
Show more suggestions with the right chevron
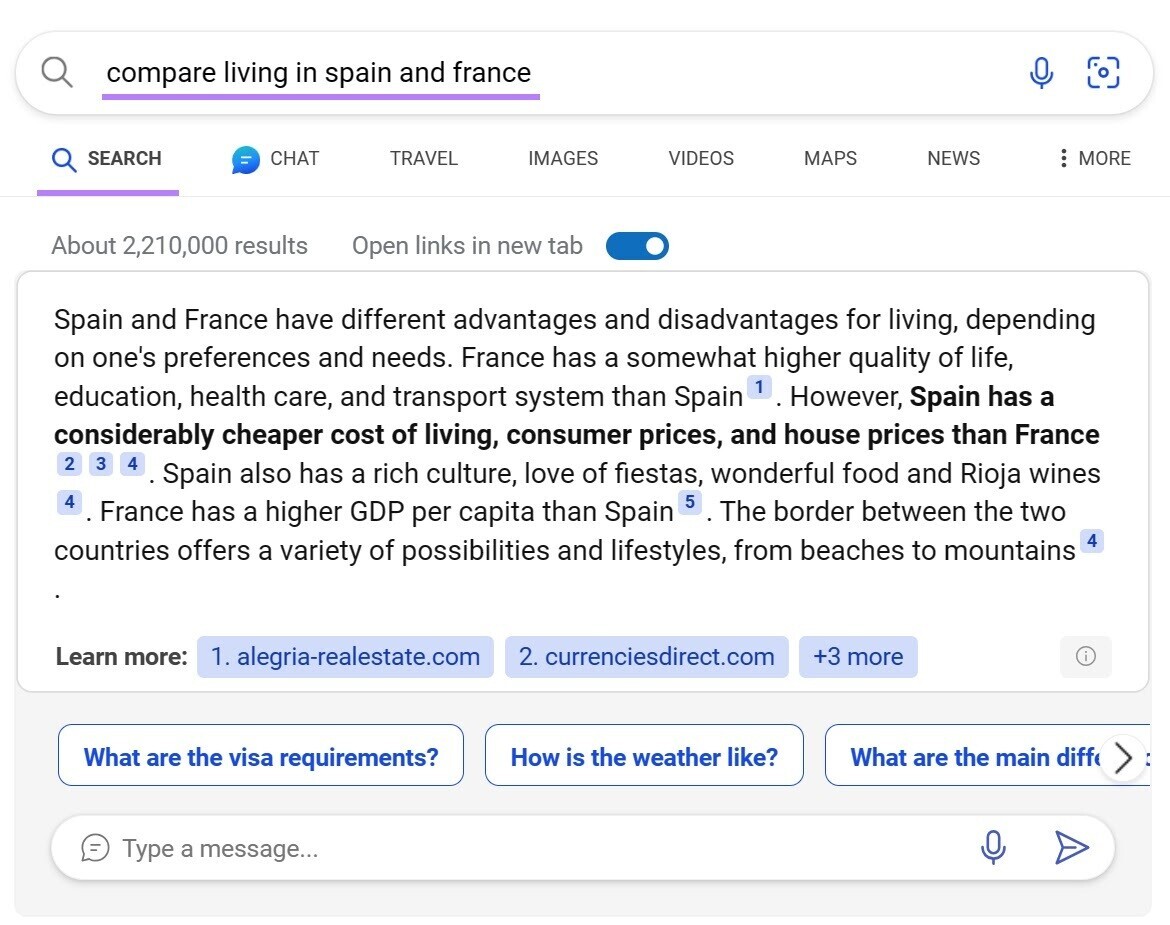[x=1122, y=758]
